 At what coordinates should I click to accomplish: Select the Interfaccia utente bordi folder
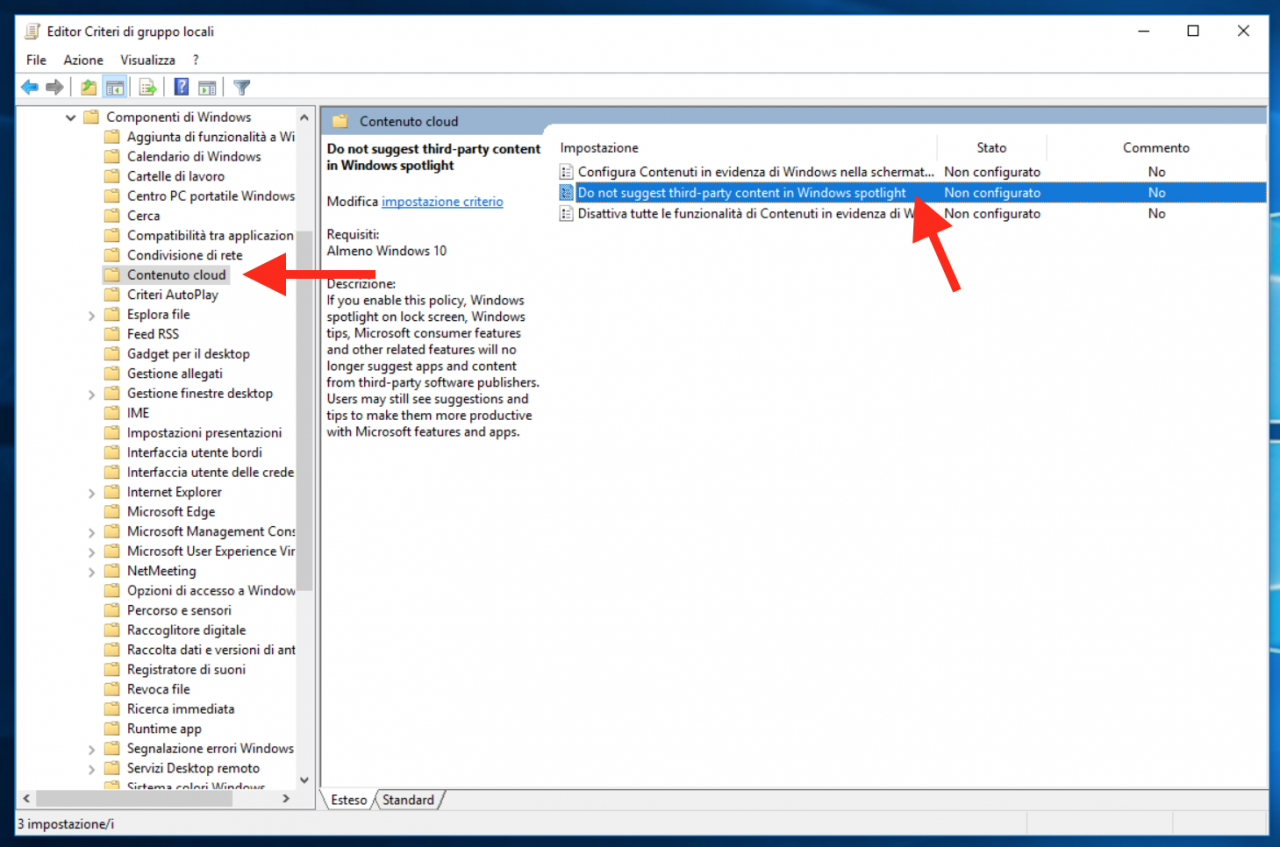coord(194,453)
